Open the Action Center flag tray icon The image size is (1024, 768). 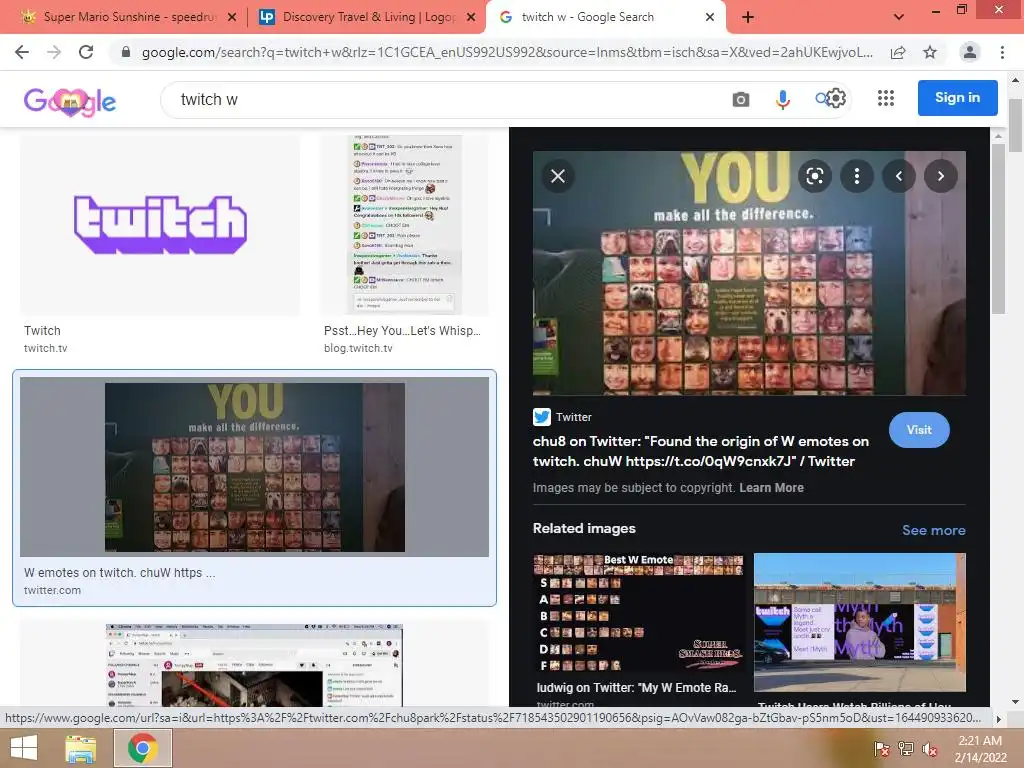point(881,748)
